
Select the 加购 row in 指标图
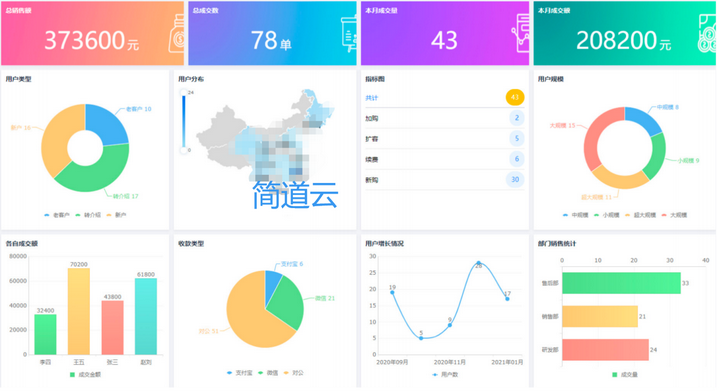coord(444,118)
